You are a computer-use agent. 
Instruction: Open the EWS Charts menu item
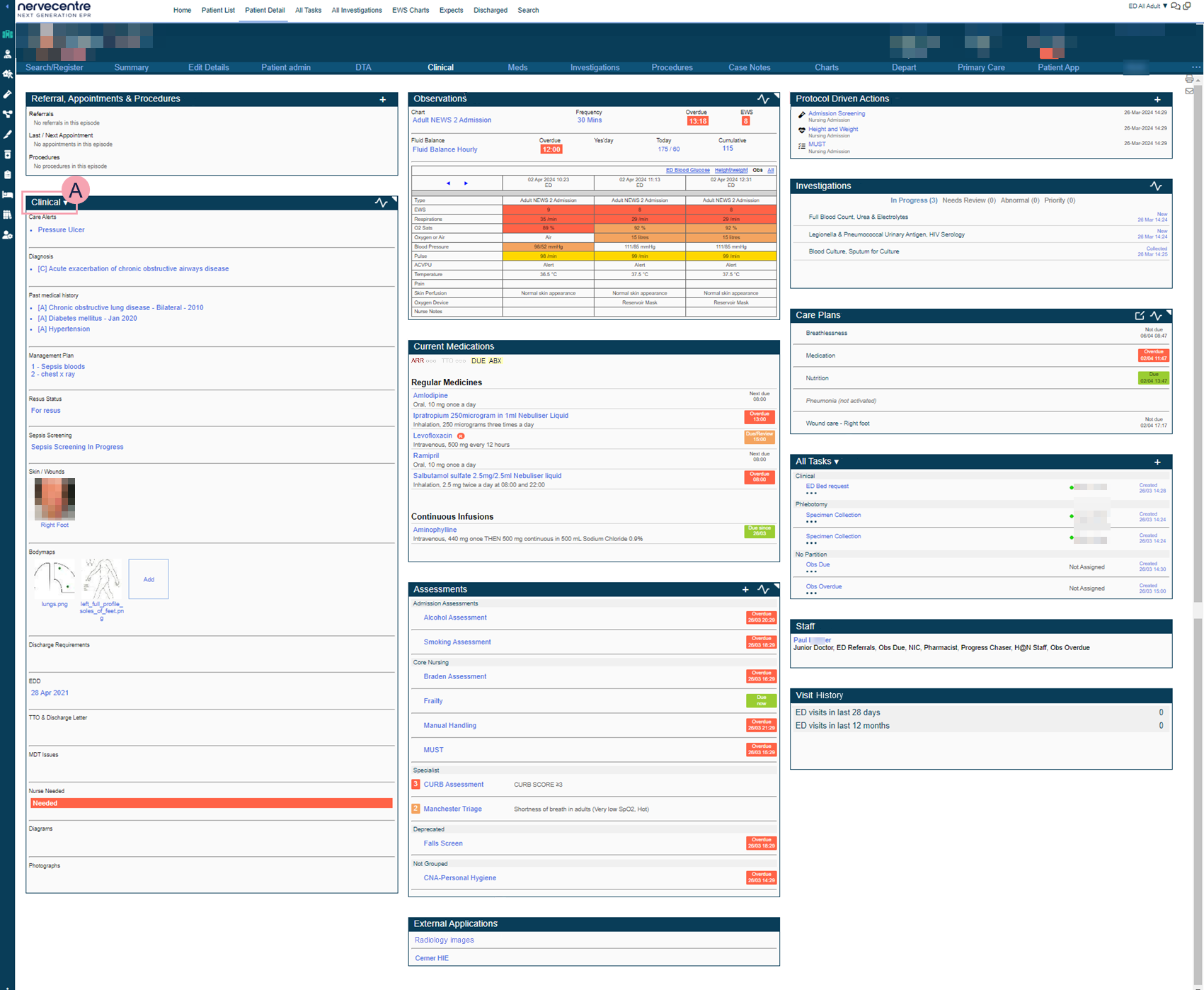pos(411,11)
